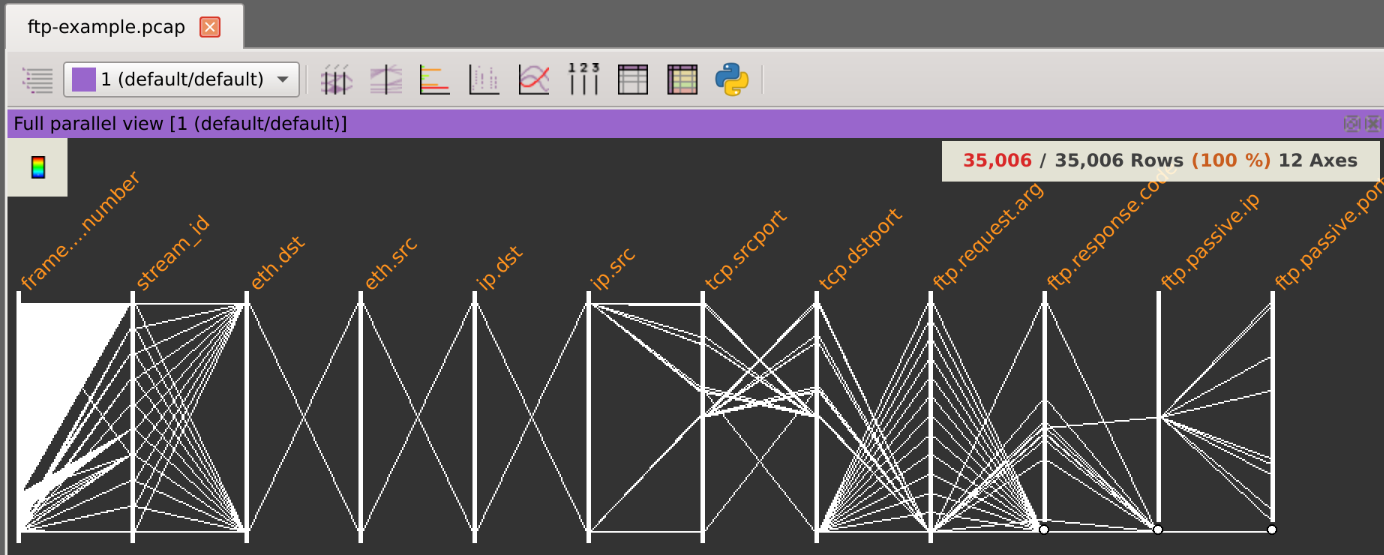Open the red curve series view icon
This screenshot has width=1384, height=555.
(x=534, y=79)
